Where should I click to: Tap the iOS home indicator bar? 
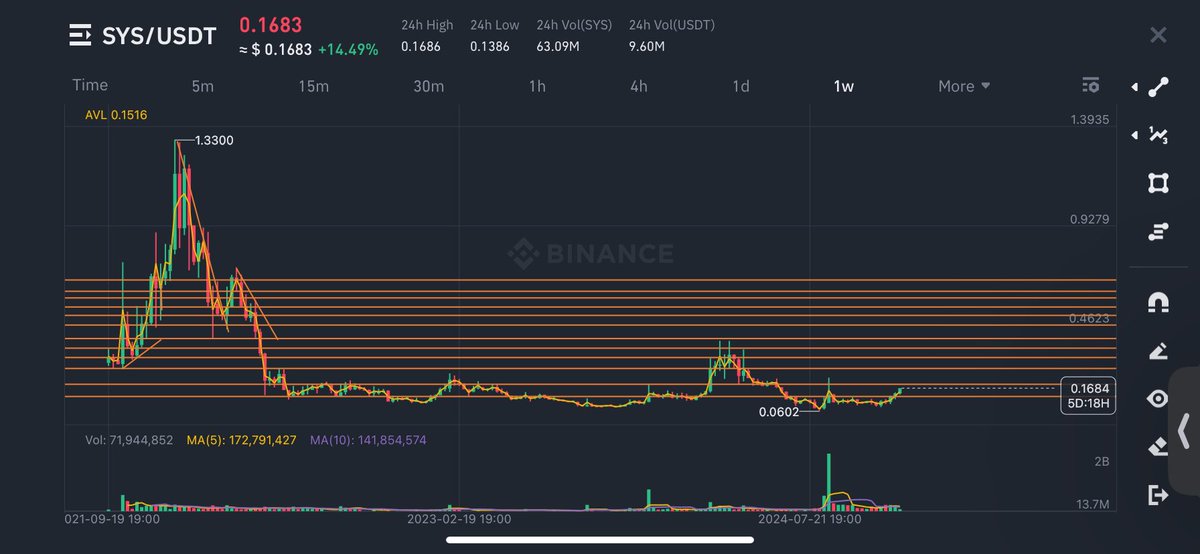click(x=600, y=540)
